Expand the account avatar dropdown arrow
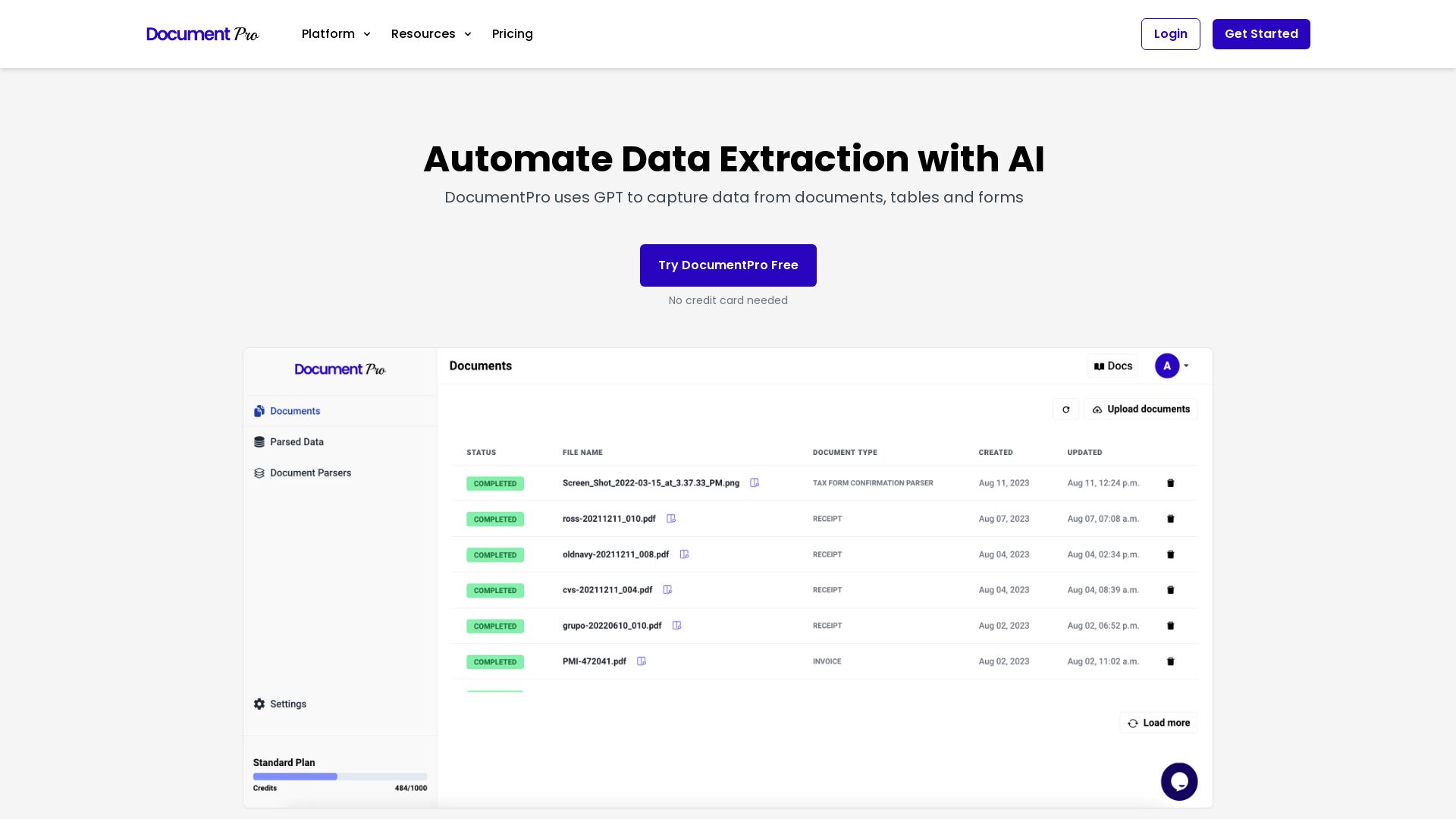1456x819 pixels. pyautogui.click(x=1186, y=366)
